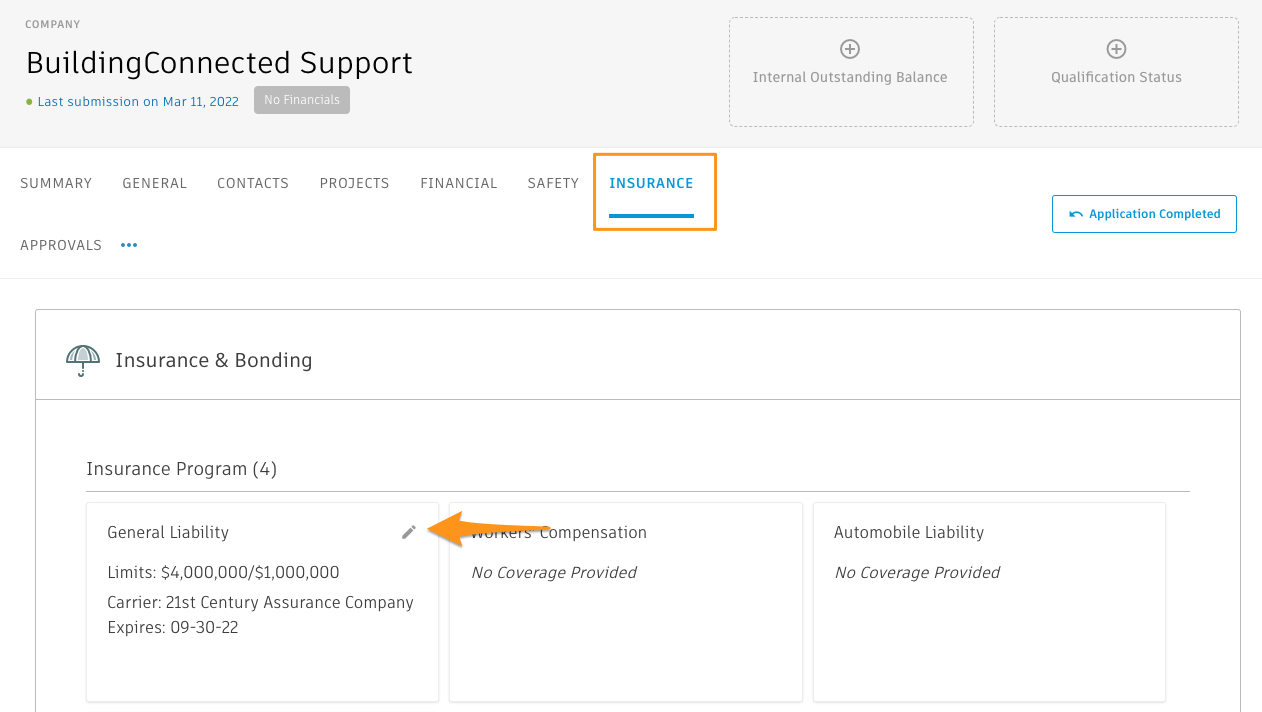Image resolution: width=1262 pixels, height=712 pixels.
Task: Click the plus icon above Qualification Status
Action: [1116, 49]
